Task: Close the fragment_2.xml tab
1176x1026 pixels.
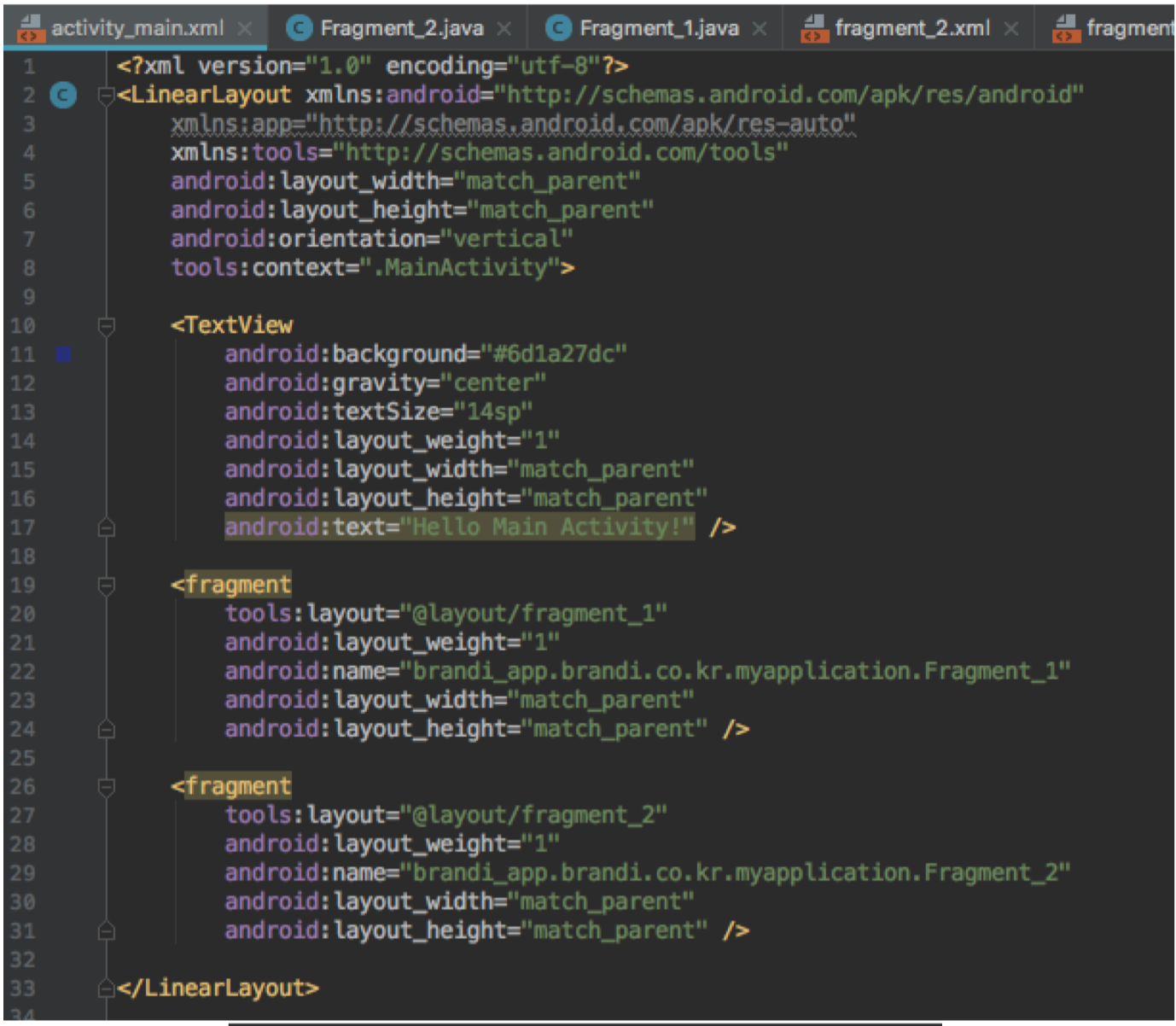Action: tap(1011, 29)
